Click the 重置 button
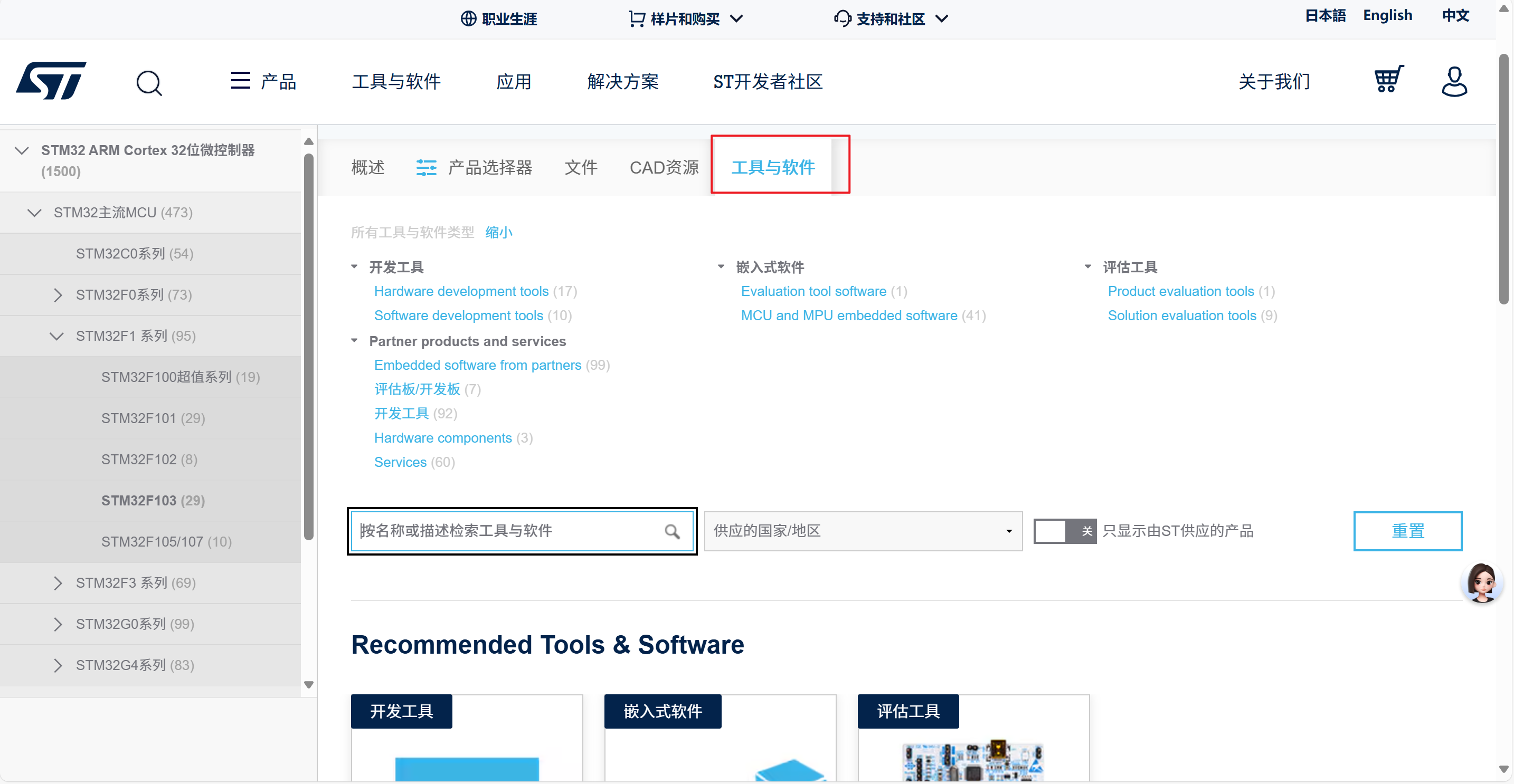This screenshot has height=784, width=1514. tap(1407, 531)
